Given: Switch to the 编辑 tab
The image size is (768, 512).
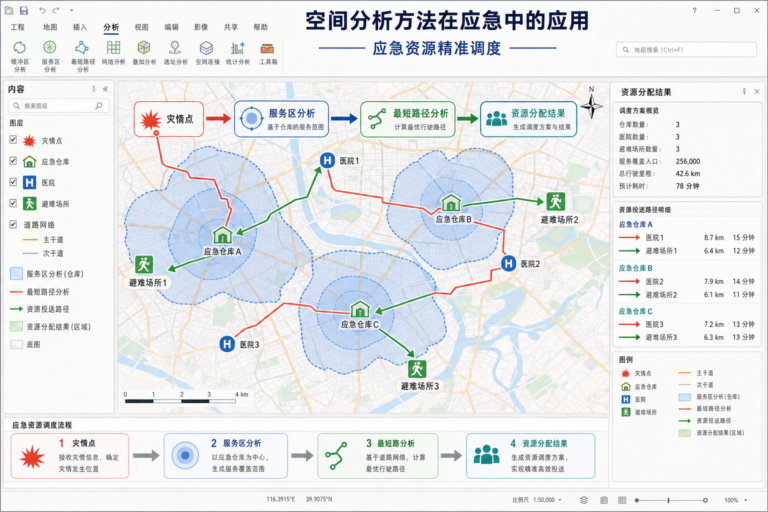Looking at the screenshot, I should coord(171,27).
